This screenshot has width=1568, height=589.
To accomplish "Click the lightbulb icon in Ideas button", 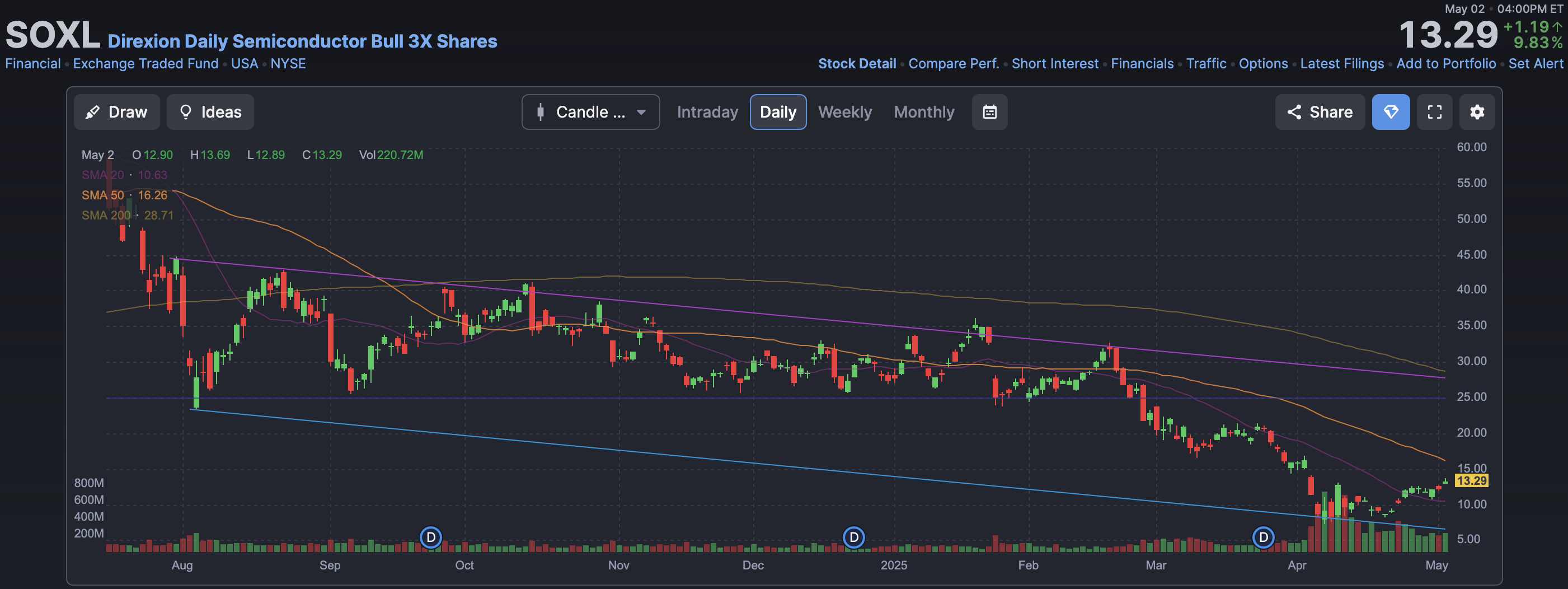I will 186,112.
